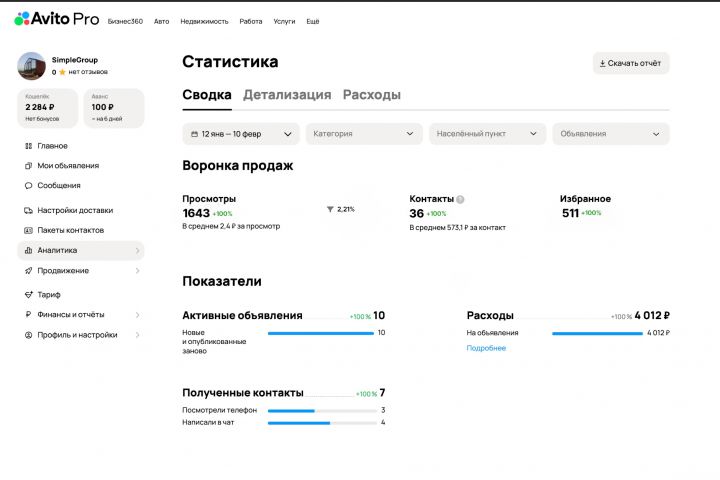Expand the Продвижение chevron
Screen dimensions: 720x480
click(138, 271)
